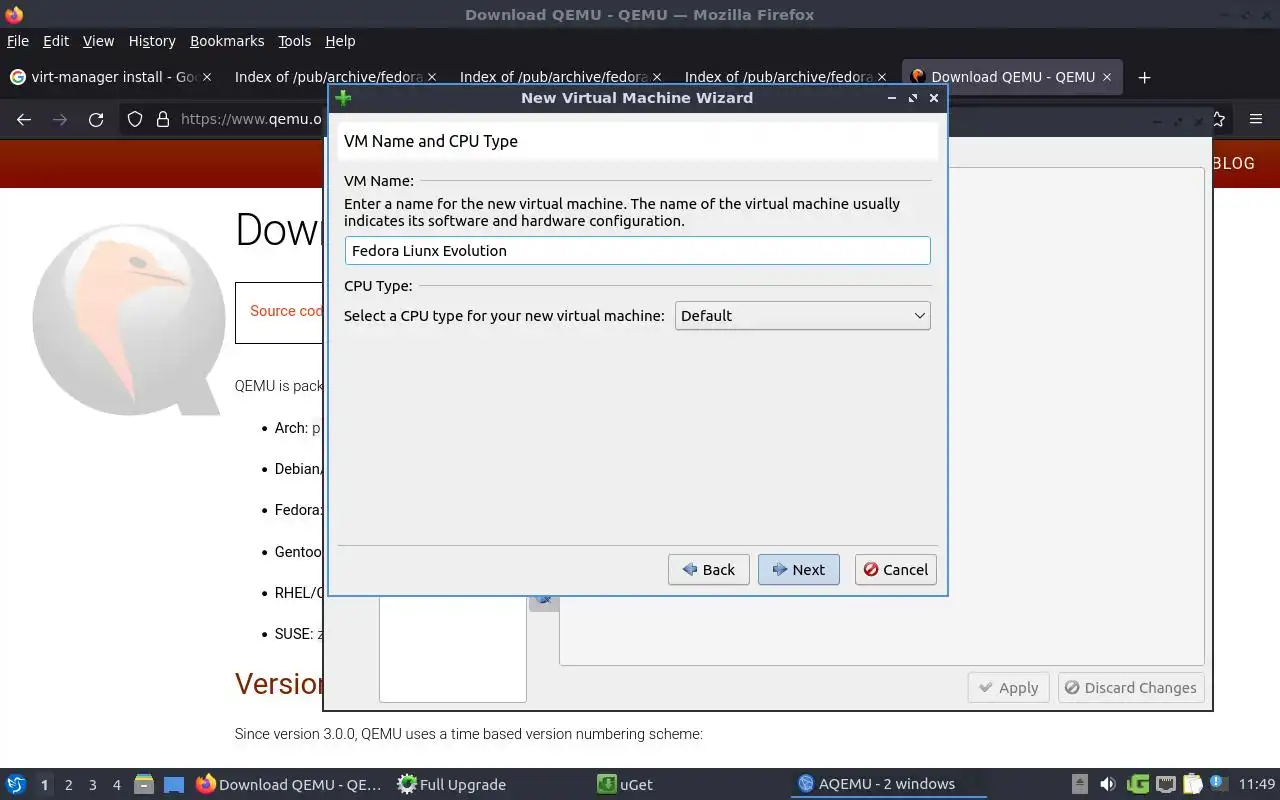Select workspace 1 in the pager
1280x800 pixels.
tap(44, 785)
